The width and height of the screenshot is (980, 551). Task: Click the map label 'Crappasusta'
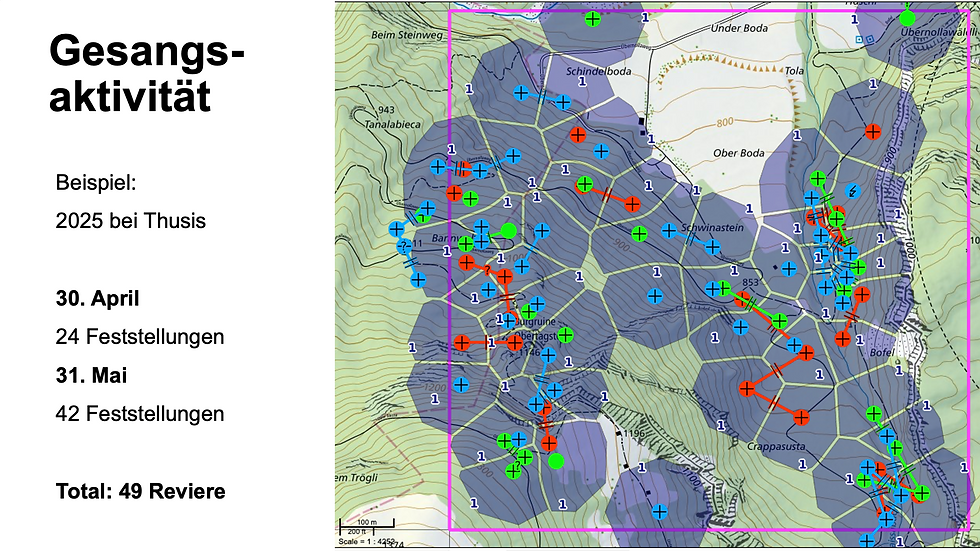point(776,447)
